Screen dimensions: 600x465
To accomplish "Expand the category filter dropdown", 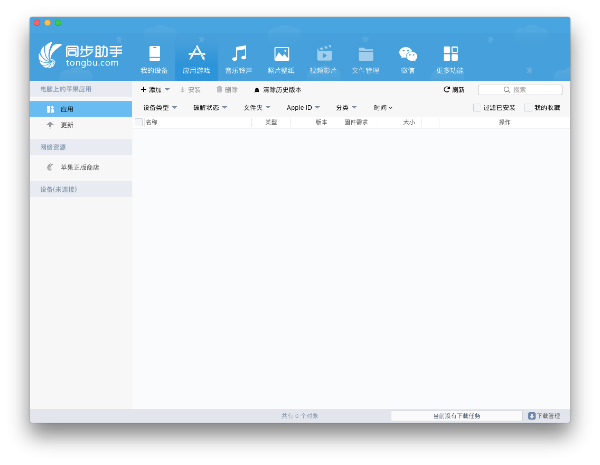I will tap(346, 108).
